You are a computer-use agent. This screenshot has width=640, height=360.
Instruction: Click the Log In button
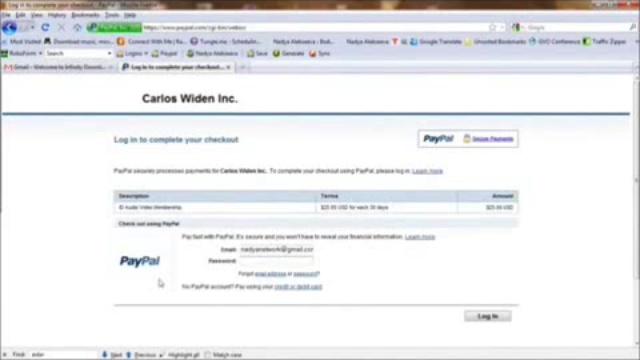488,316
